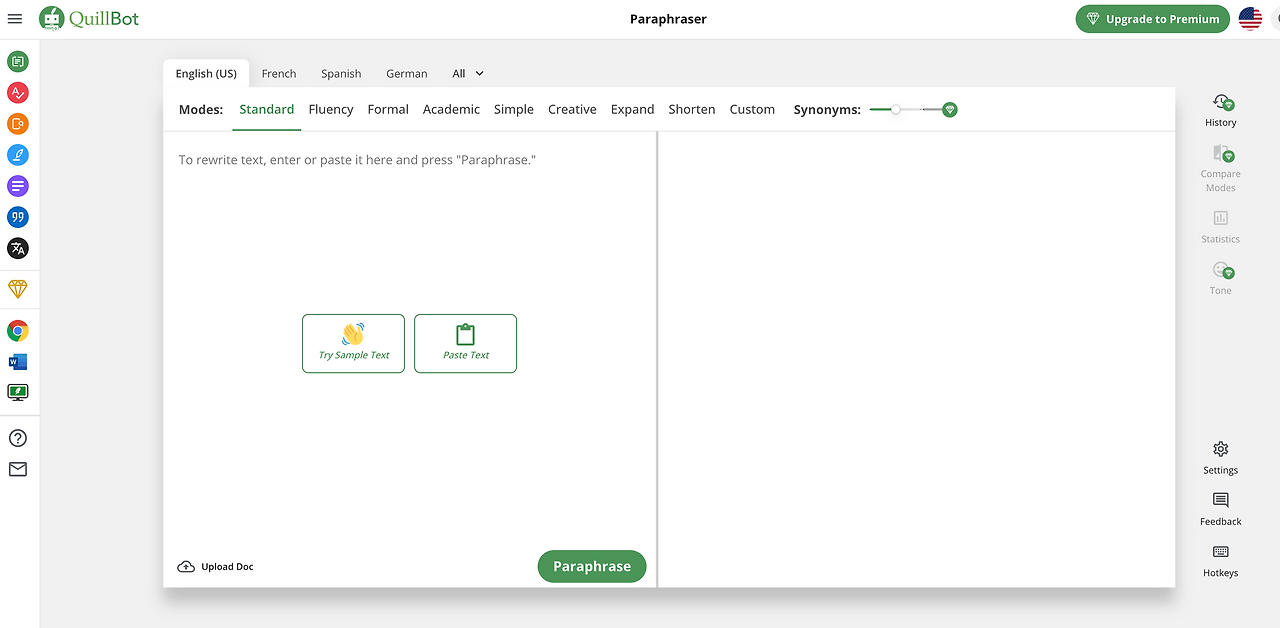Image resolution: width=1280 pixels, height=628 pixels.
Task: Click the US flag language icon
Action: point(1250,18)
